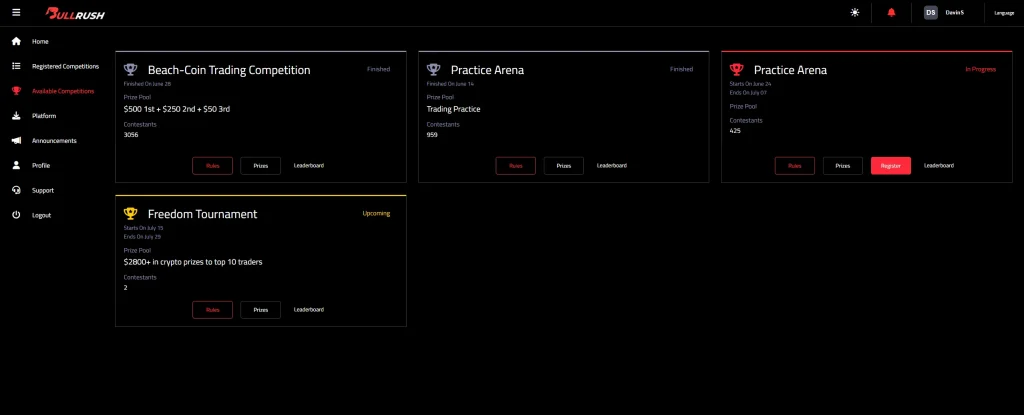1024x415 pixels.
Task: Click the Beach-Coin Trading Competition title
Action: point(229,70)
